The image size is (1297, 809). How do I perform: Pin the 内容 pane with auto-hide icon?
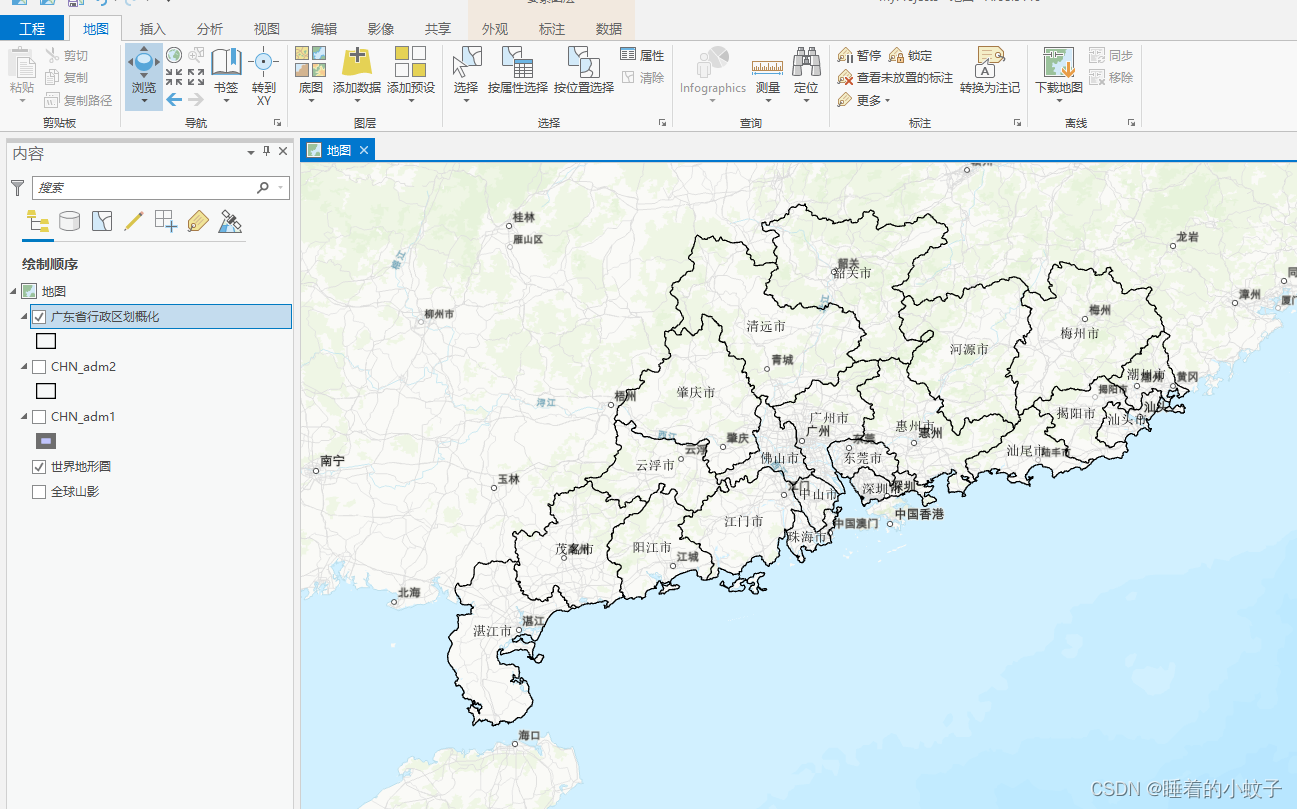pyautogui.click(x=267, y=152)
